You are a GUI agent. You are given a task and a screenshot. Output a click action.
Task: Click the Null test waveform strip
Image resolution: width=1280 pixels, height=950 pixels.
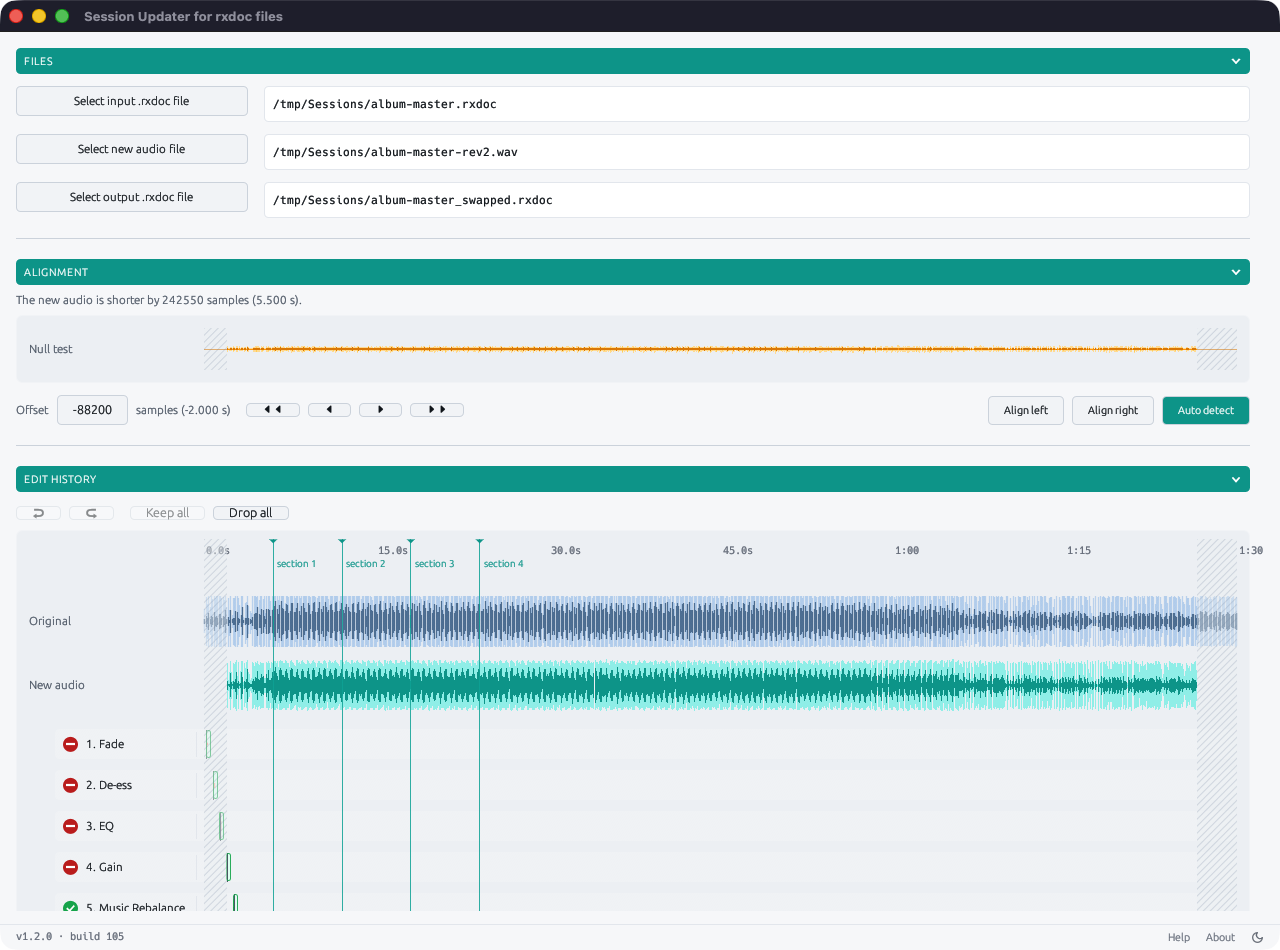point(720,349)
